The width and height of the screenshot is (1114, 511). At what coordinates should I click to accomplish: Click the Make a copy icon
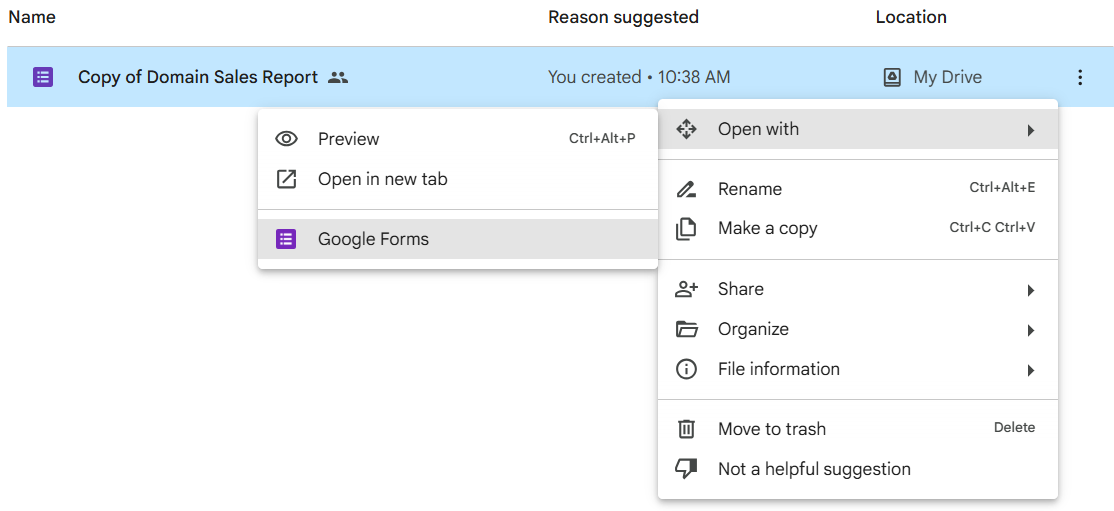pos(686,229)
